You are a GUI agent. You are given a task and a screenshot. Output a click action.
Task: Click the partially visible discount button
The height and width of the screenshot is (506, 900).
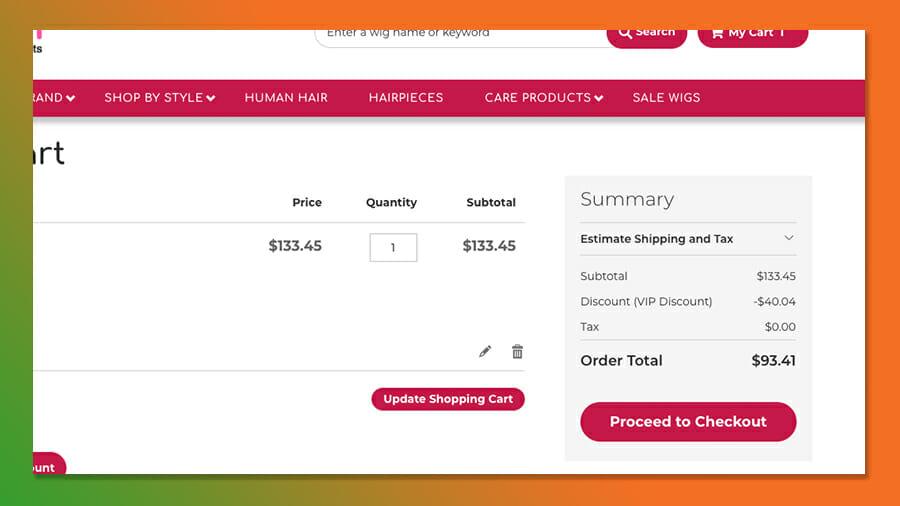[46, 466]
